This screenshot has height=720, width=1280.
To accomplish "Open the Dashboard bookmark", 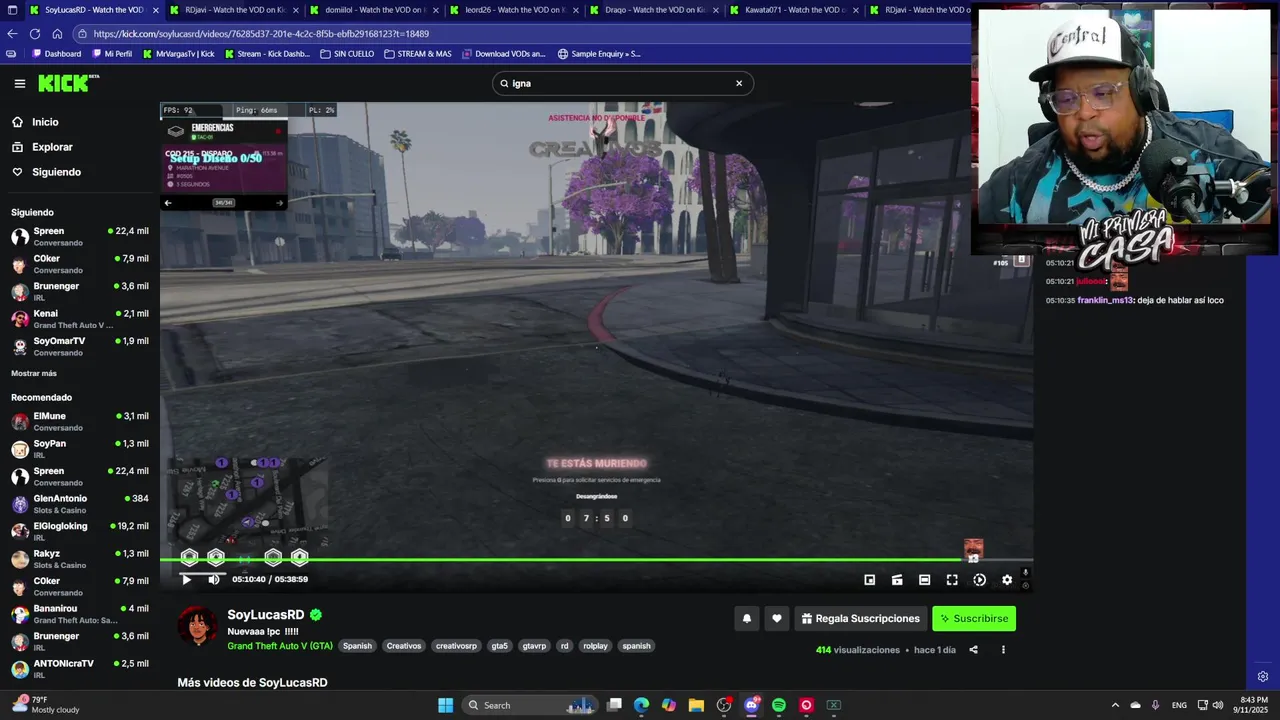I will click(57, 54).
